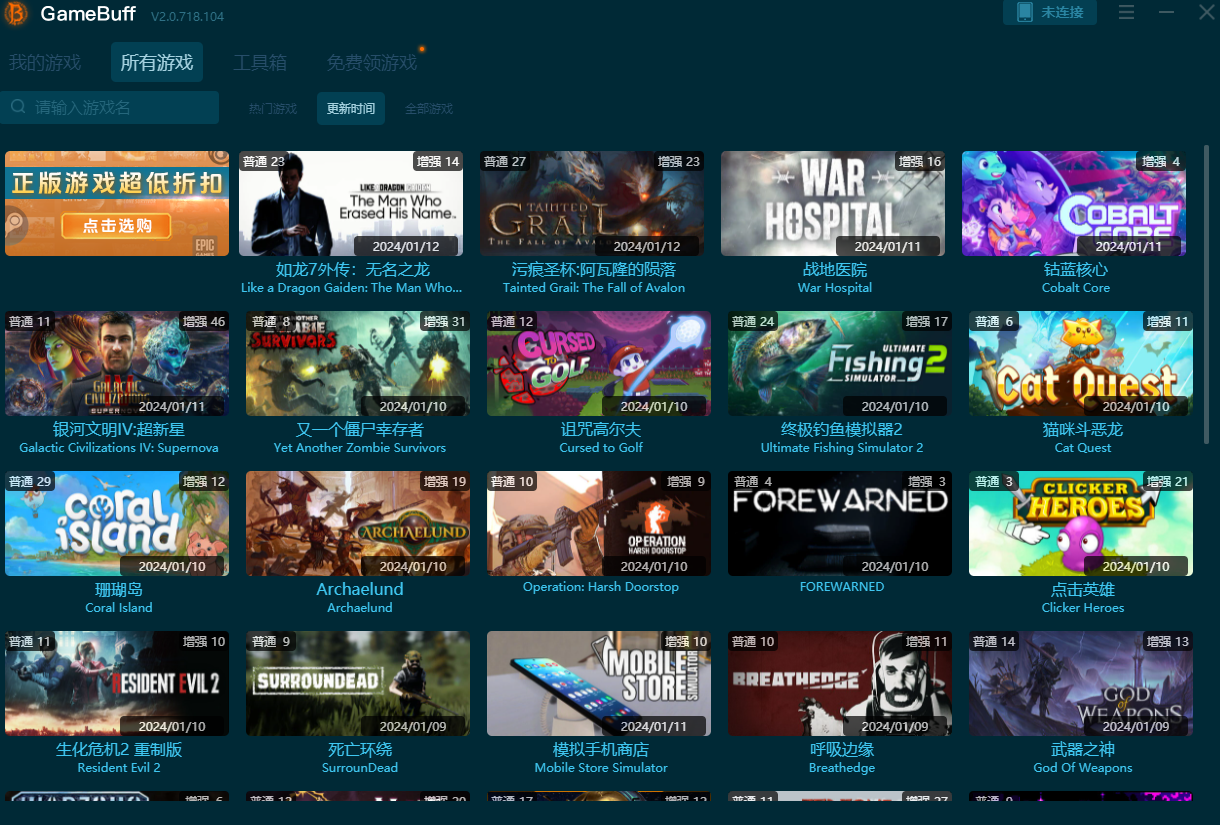Open the War Hospital game thumbnail

pyautogui.click(x=833, y=203)
